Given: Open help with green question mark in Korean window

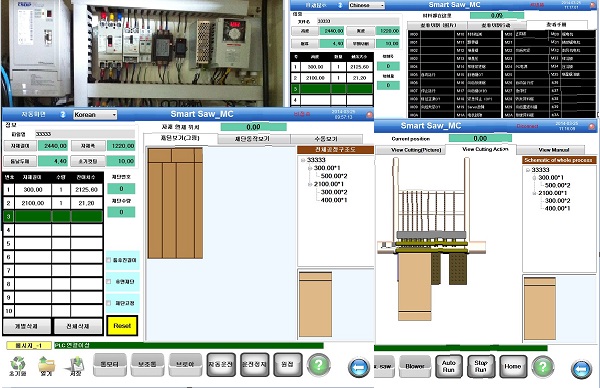Looking at the screenshot, I should 318,365.
